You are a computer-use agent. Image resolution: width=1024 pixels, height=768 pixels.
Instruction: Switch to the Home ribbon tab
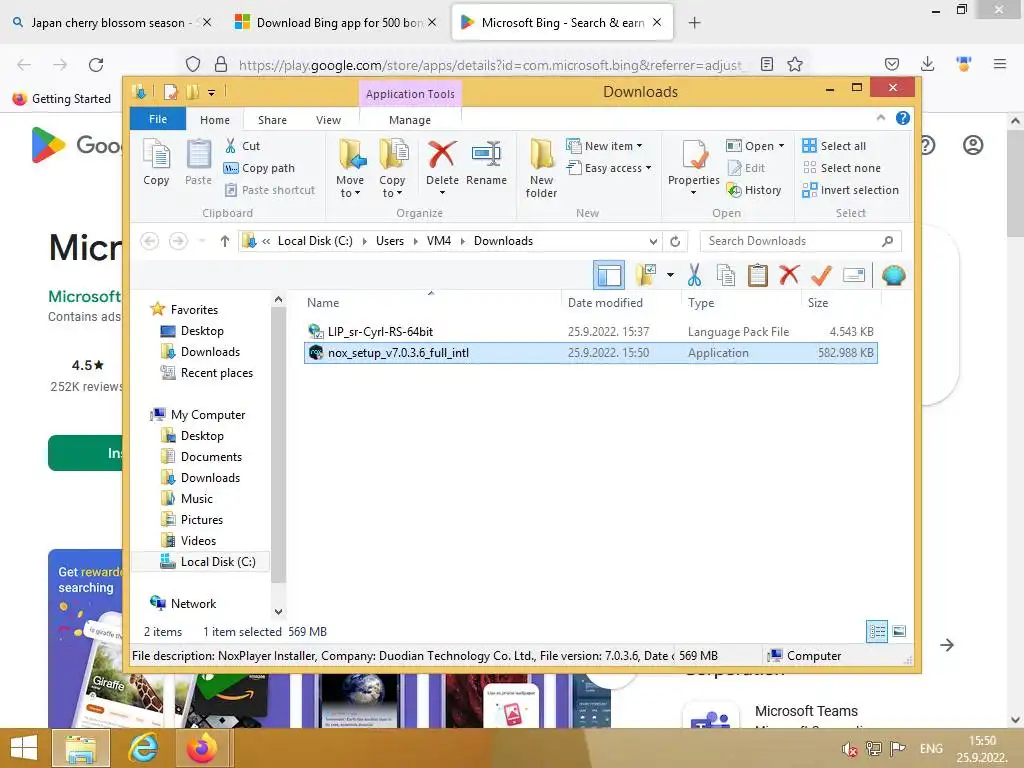[215, 120]
